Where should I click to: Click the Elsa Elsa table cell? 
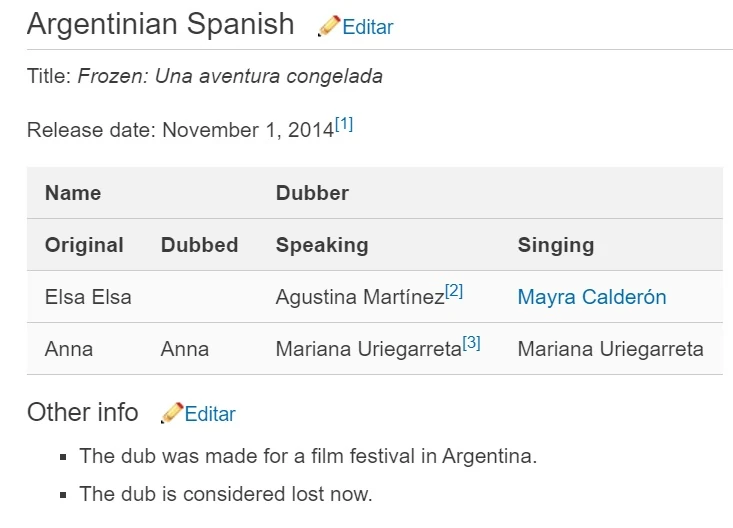click(88, 297)
